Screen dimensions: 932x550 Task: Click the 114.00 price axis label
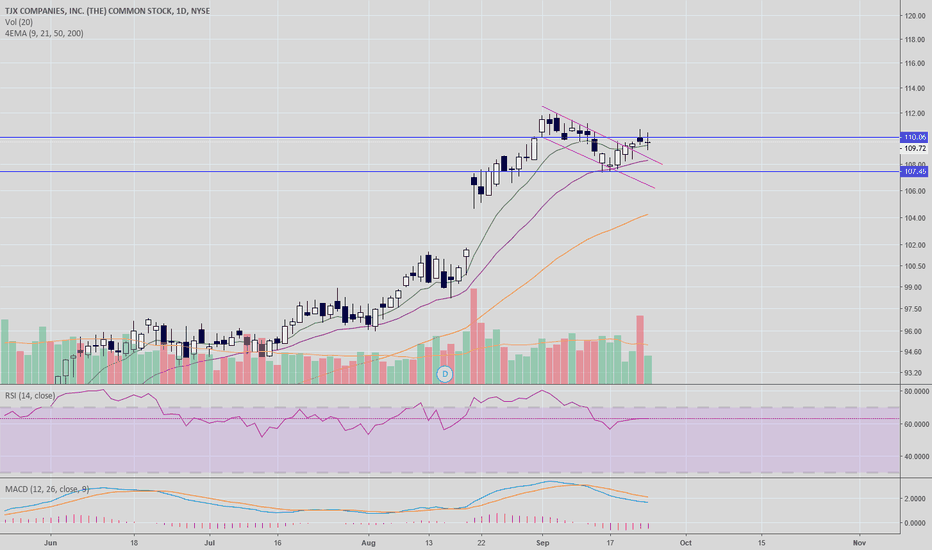915,88
